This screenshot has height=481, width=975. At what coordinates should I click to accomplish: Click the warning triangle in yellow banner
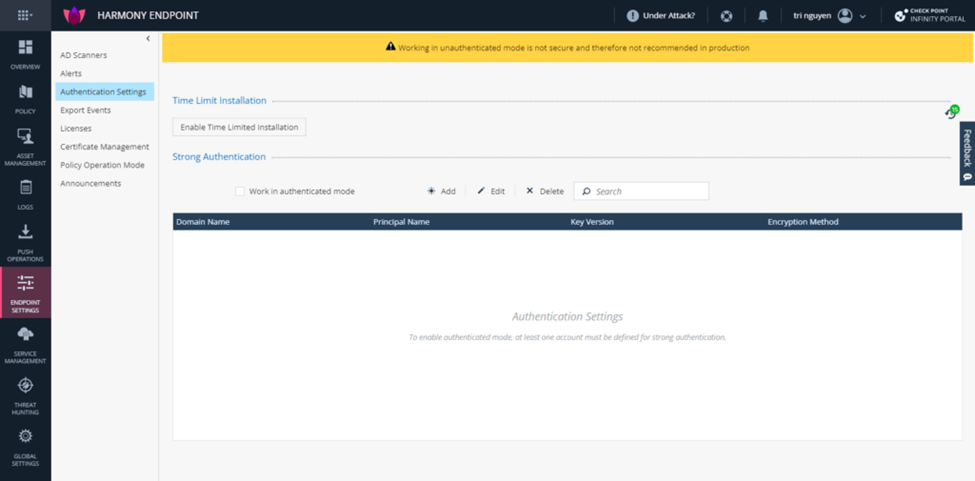(x=390, y=47)
